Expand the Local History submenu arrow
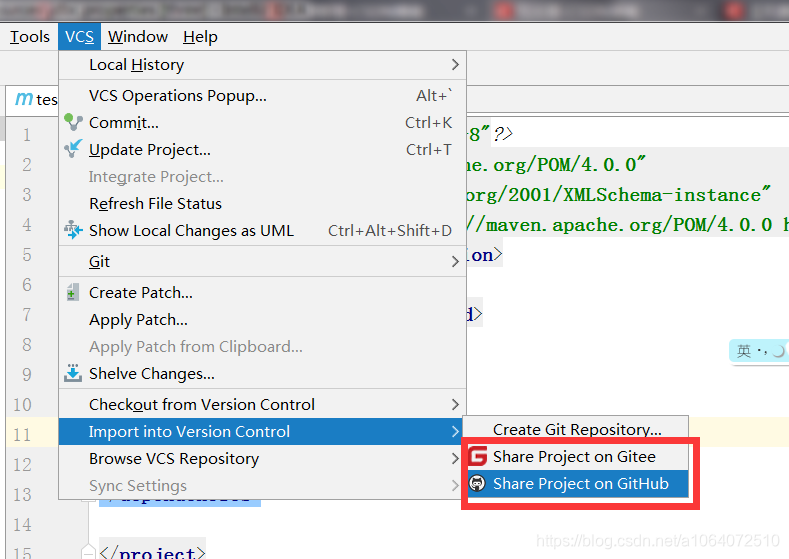Image resolution: width=789 pixels, height=559 pixels. [x=455, y=64]
